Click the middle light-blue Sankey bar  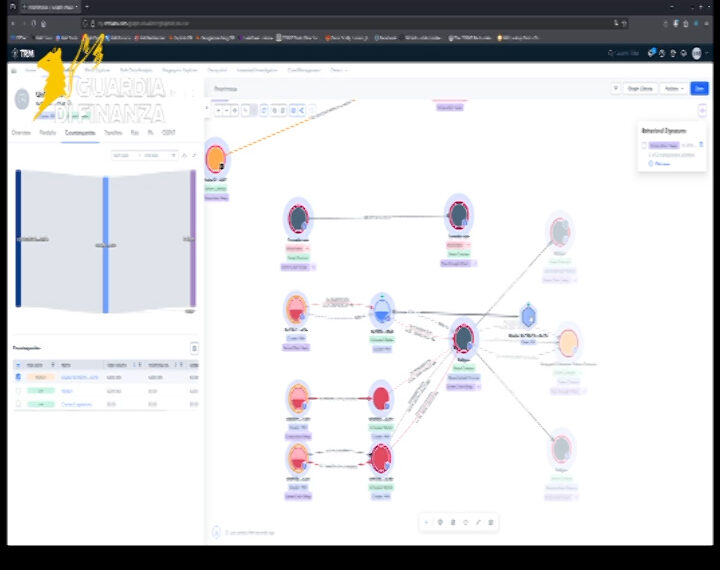tap(106, 245)
